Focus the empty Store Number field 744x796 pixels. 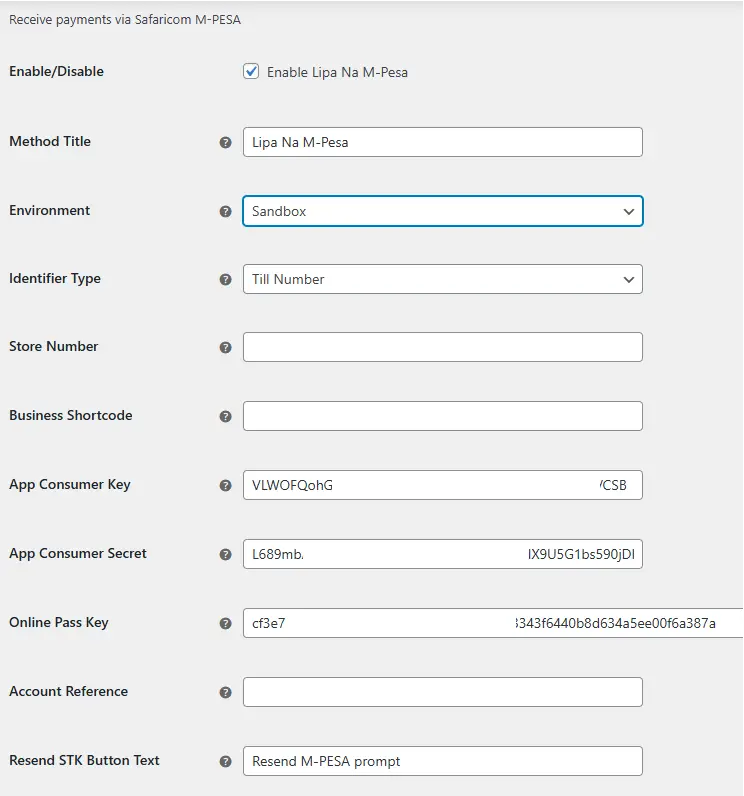click(443, 347)
